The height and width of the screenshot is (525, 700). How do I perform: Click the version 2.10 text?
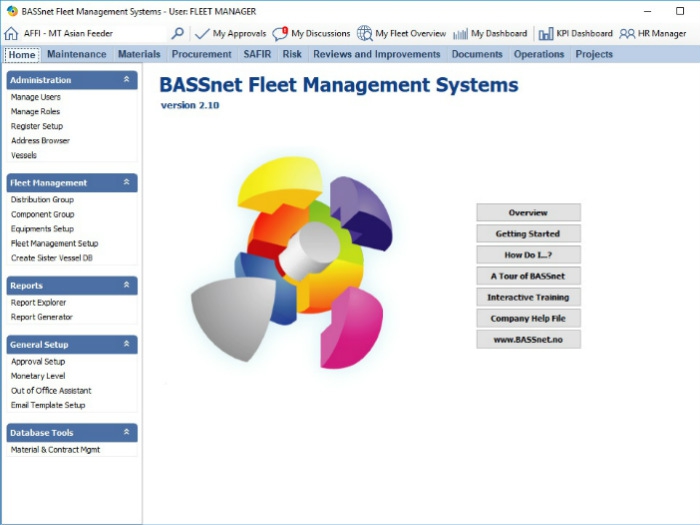pos(190,105)
